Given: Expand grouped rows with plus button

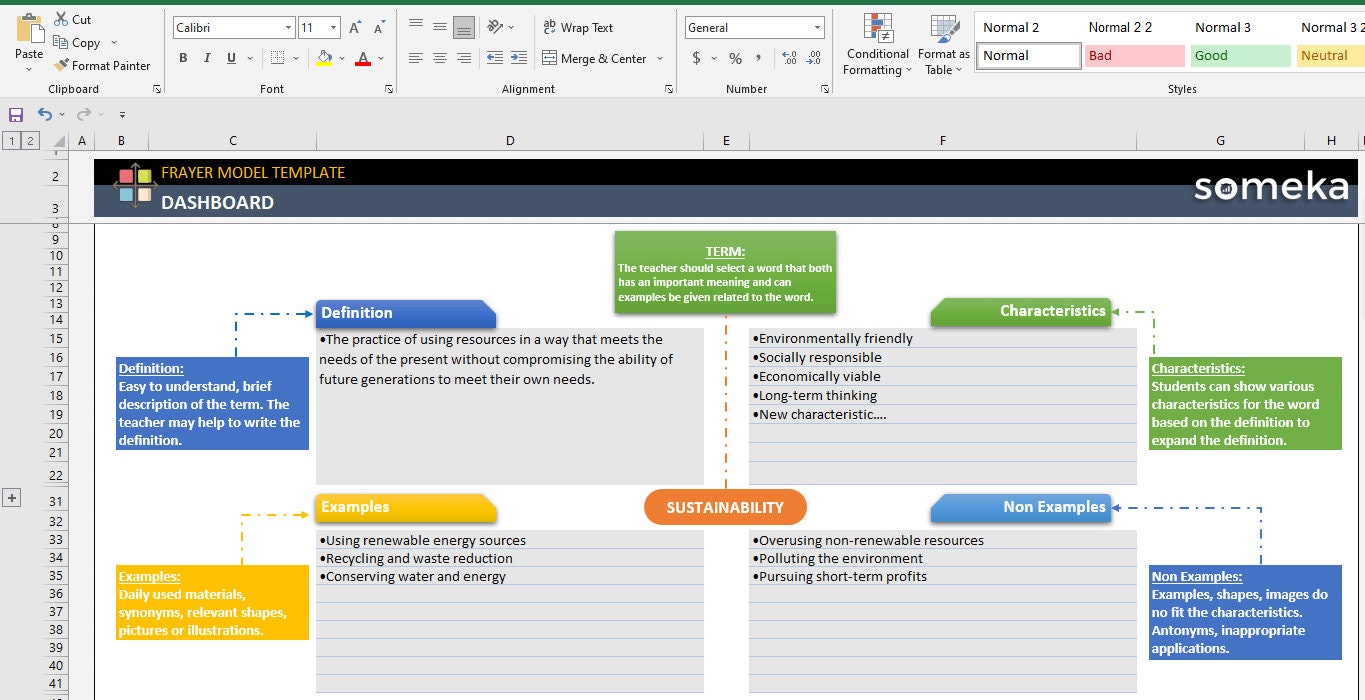Looking at the screenshot, I should point(12,498).
